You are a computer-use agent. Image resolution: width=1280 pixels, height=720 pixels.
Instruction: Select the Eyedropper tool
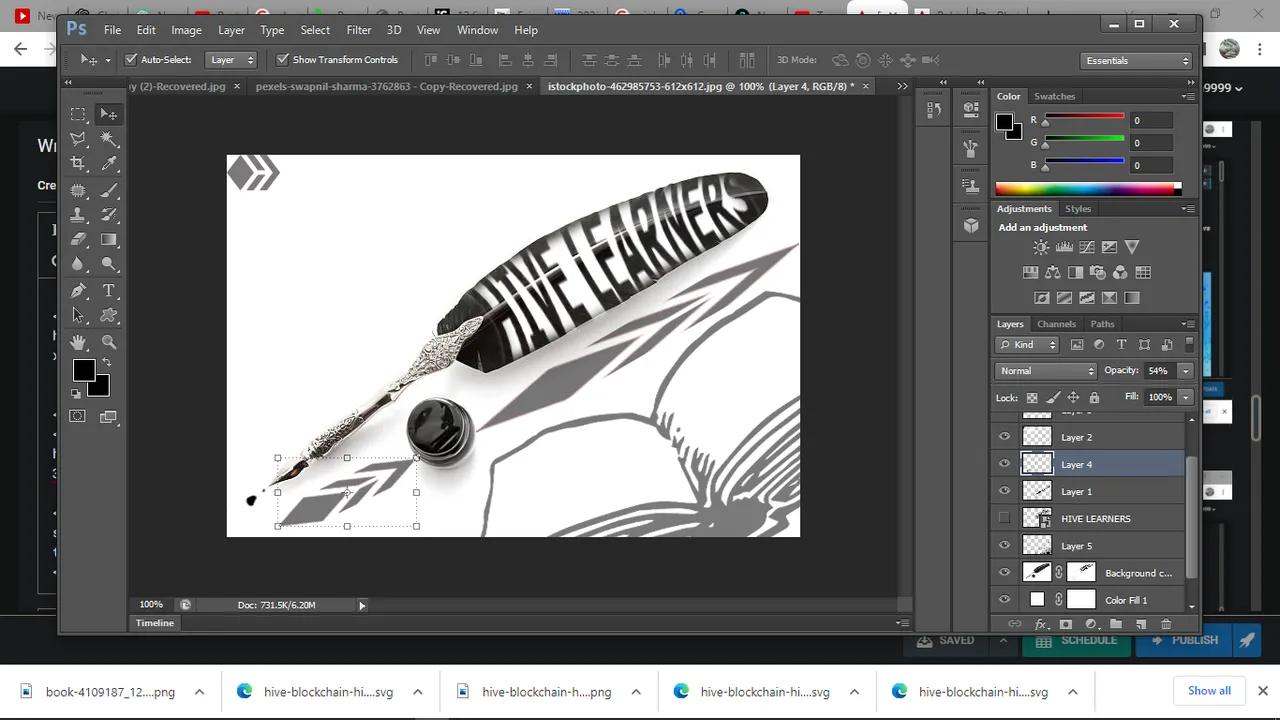(109, 164)
